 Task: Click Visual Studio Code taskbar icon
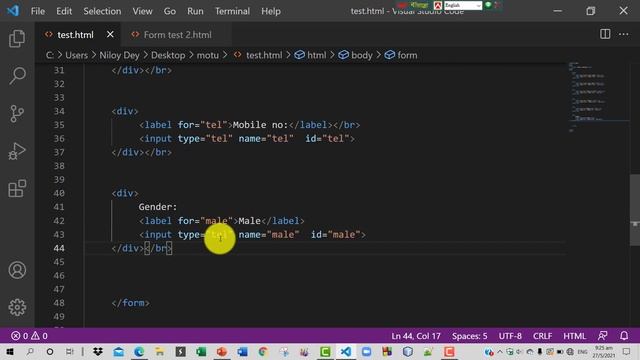(346, 351)
